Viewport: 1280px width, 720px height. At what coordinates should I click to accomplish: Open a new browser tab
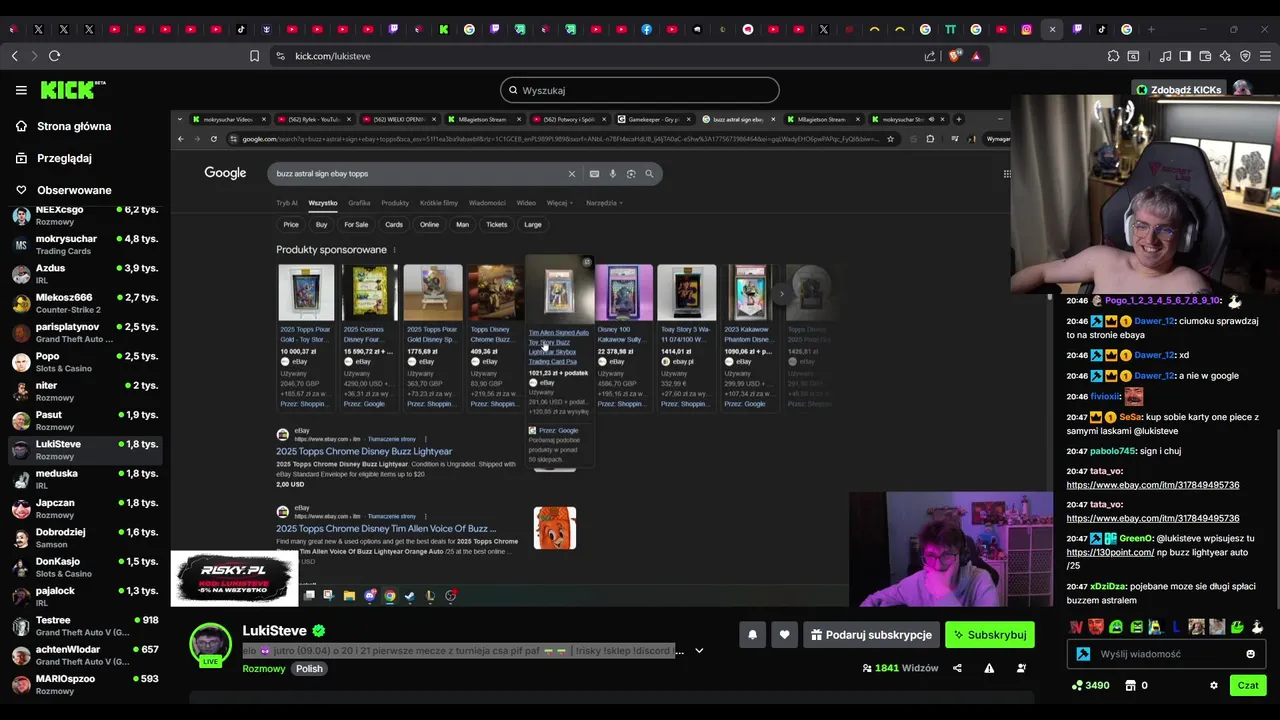1151,29
